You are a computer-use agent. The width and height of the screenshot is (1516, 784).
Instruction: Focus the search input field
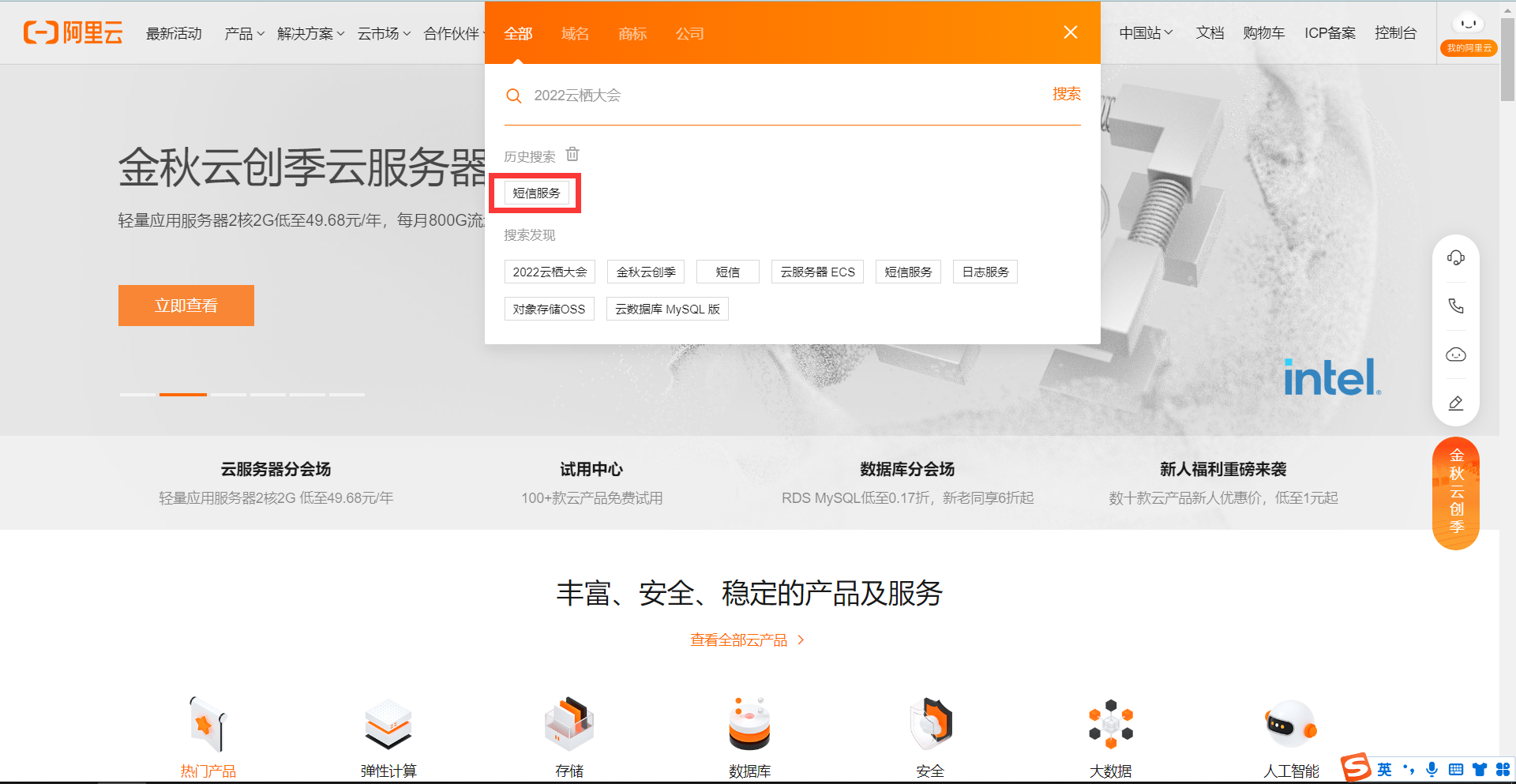click(786, 96)
